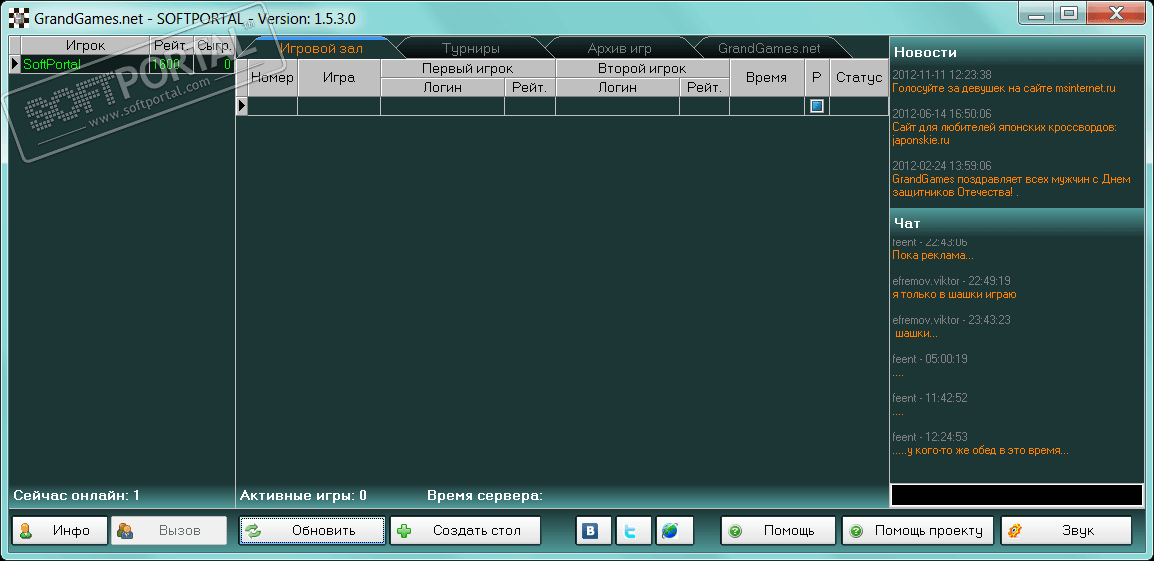The width and height of the screenshot is (1154, 561).
Task: Click the Игра column header
Action: tap(339, 77)
